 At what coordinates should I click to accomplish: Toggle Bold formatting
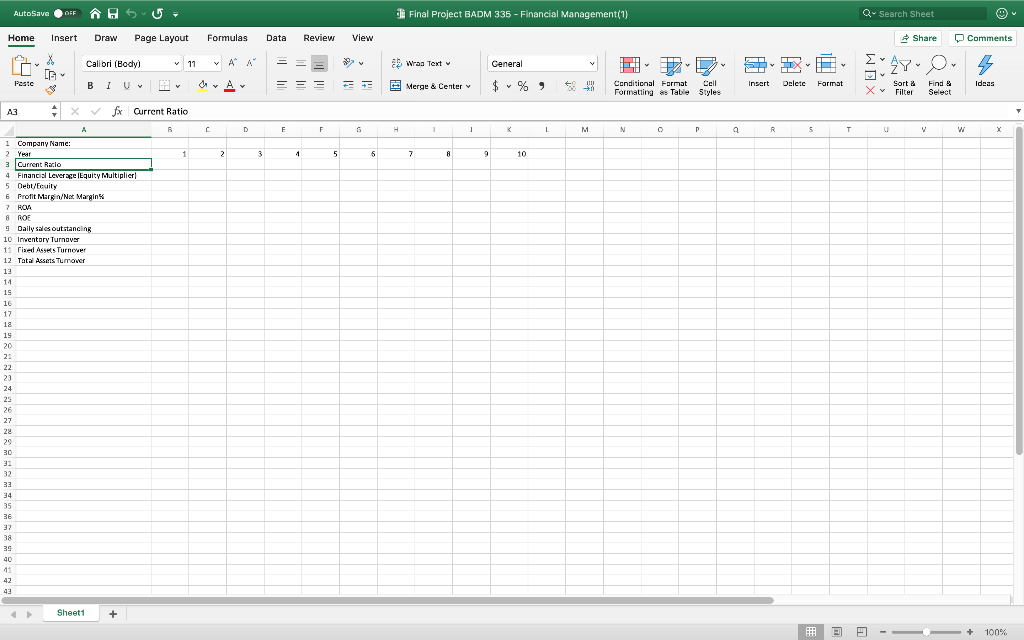90,86
